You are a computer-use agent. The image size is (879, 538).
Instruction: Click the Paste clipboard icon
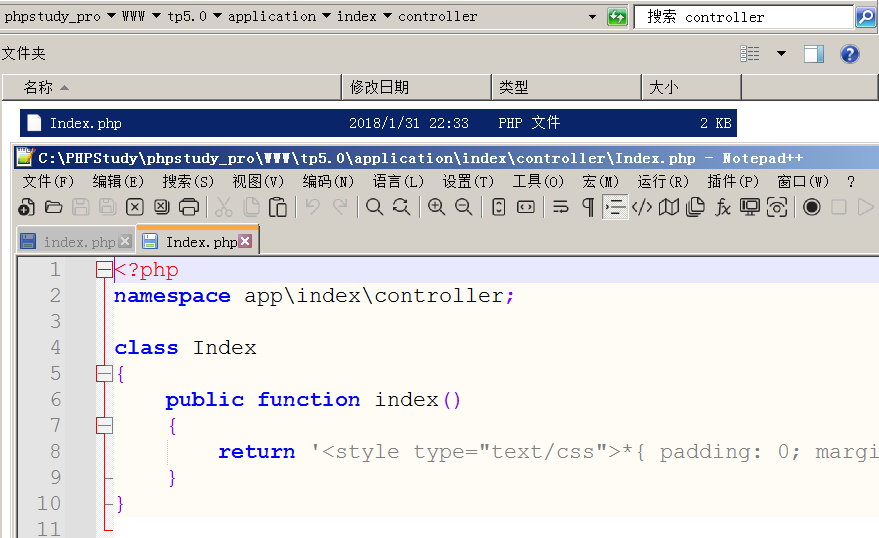click(x=277, y=207)
